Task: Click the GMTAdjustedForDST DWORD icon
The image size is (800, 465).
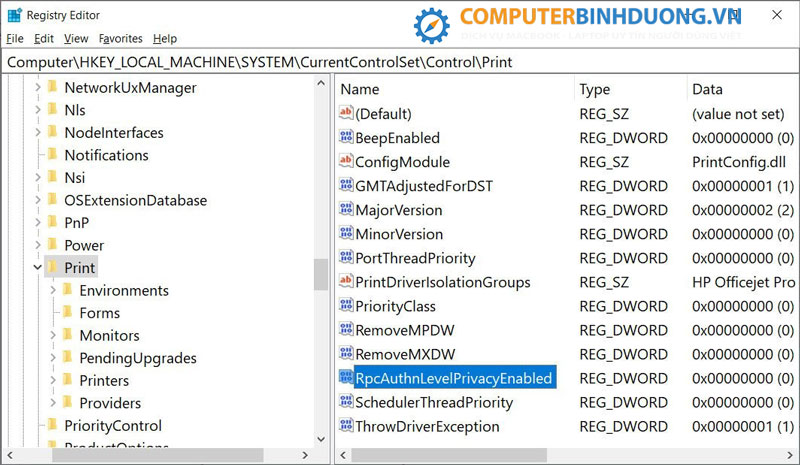Action: [346, 185]
